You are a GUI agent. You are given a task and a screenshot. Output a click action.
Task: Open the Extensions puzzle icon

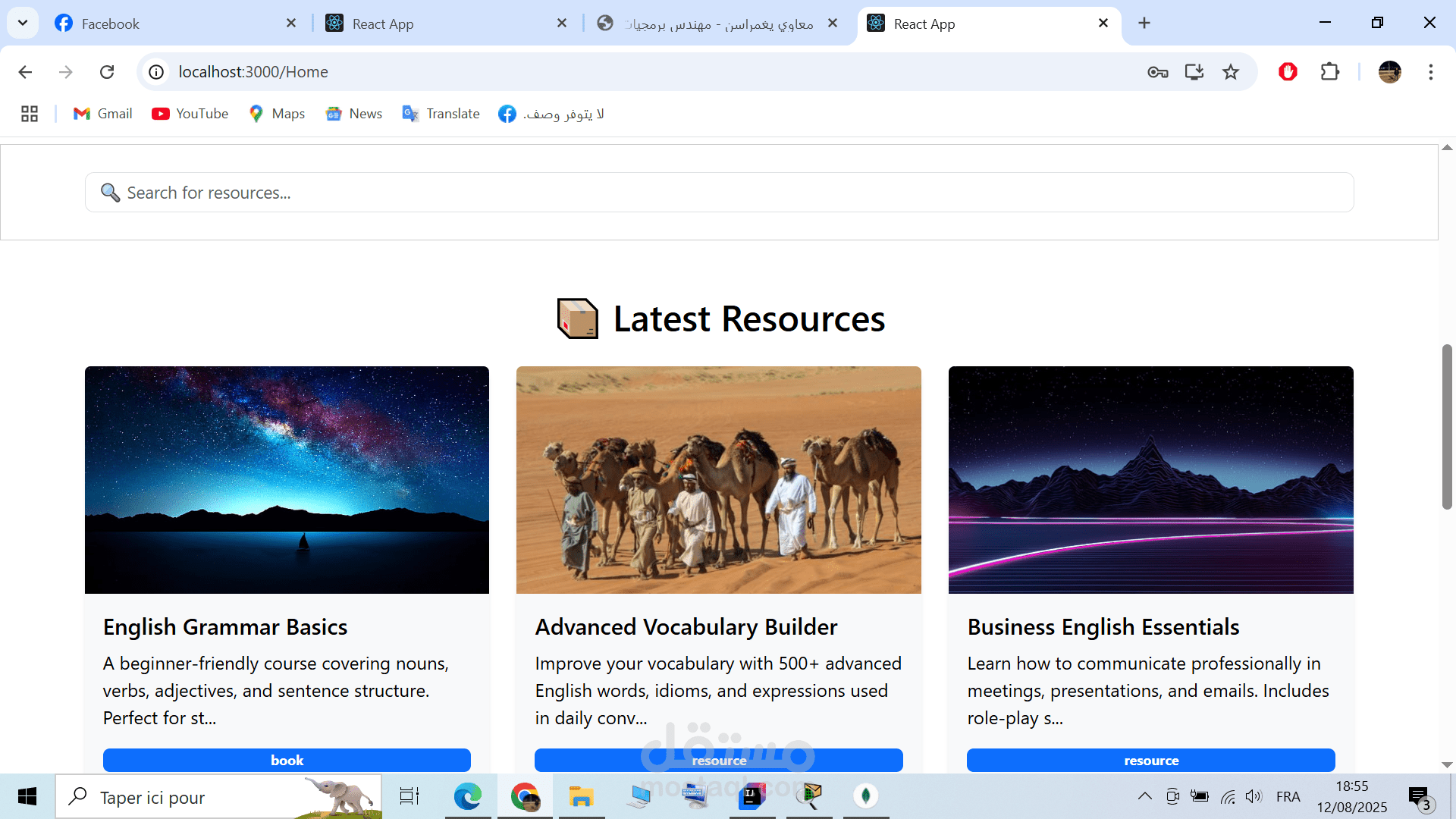pyautogui.click(x=1329, y=72)
